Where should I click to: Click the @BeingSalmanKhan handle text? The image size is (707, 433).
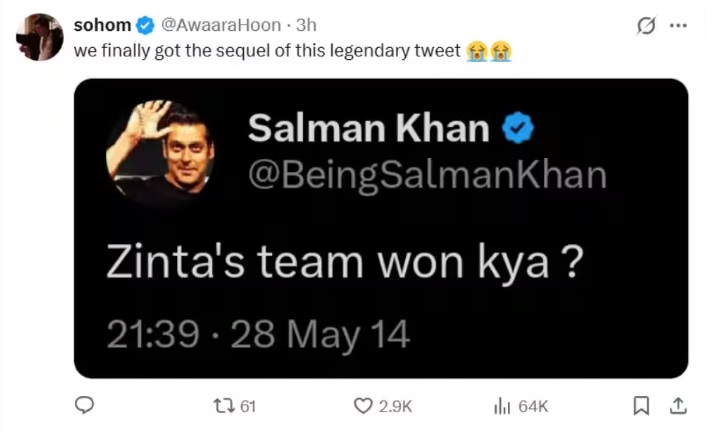[x=427, y=174]
